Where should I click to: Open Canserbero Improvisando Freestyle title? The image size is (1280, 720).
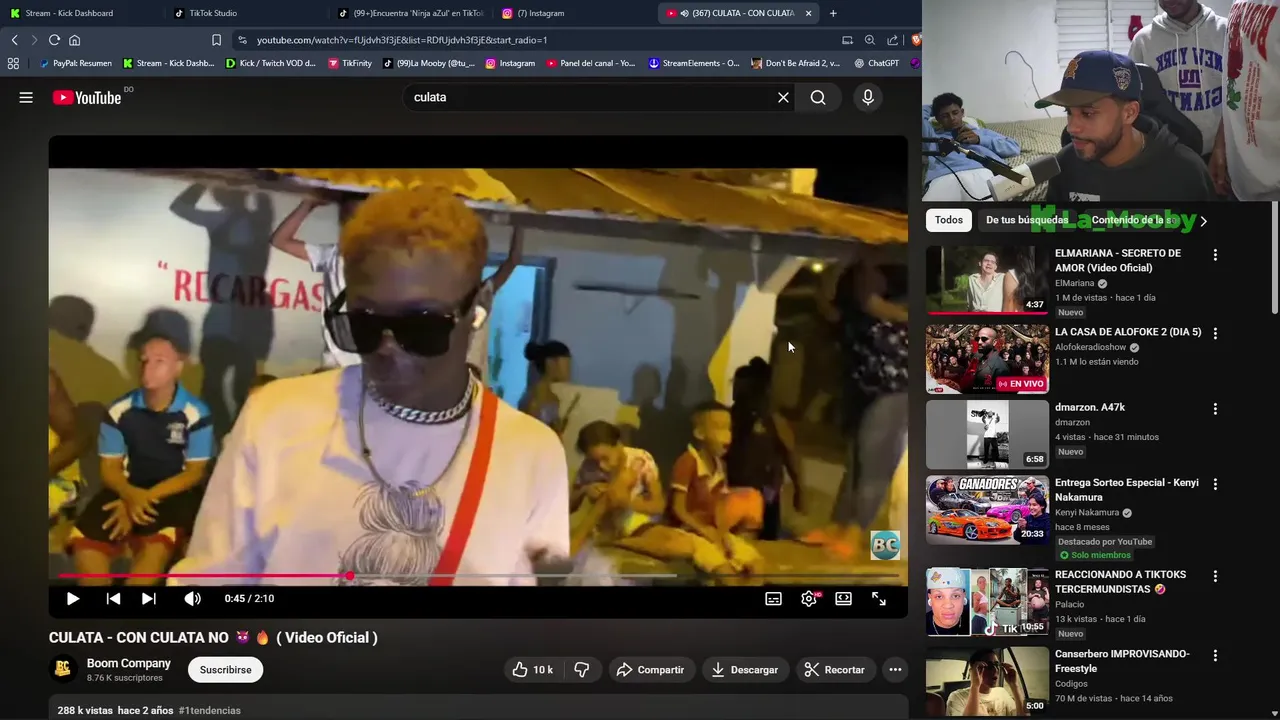[x=1122, y=661]
